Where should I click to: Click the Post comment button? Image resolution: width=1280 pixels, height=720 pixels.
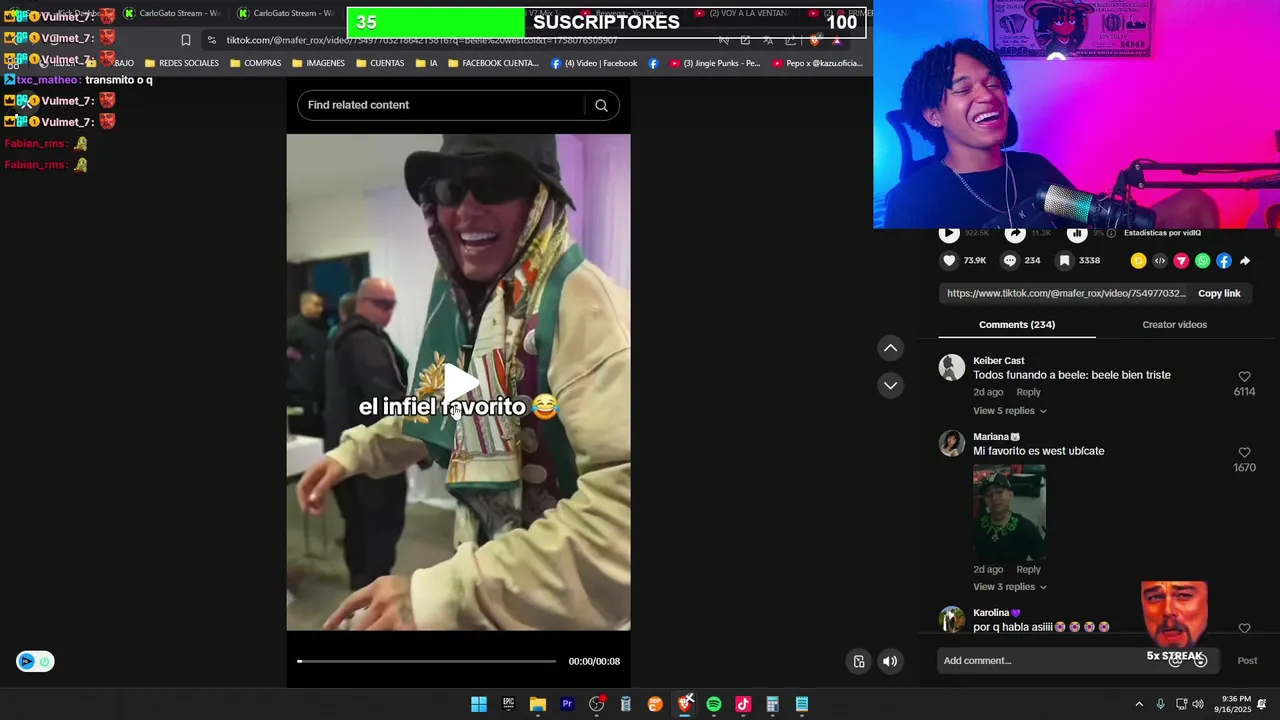tap(1247, 660)
